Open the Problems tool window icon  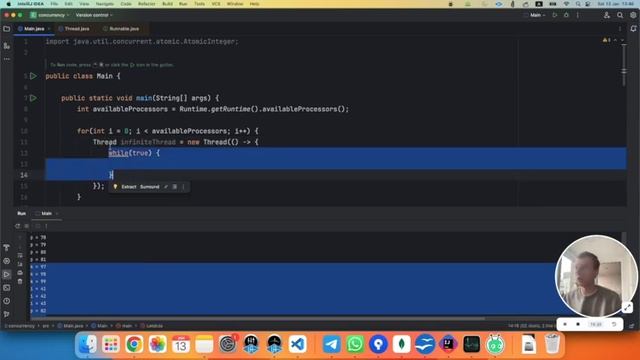coord(7,301)
